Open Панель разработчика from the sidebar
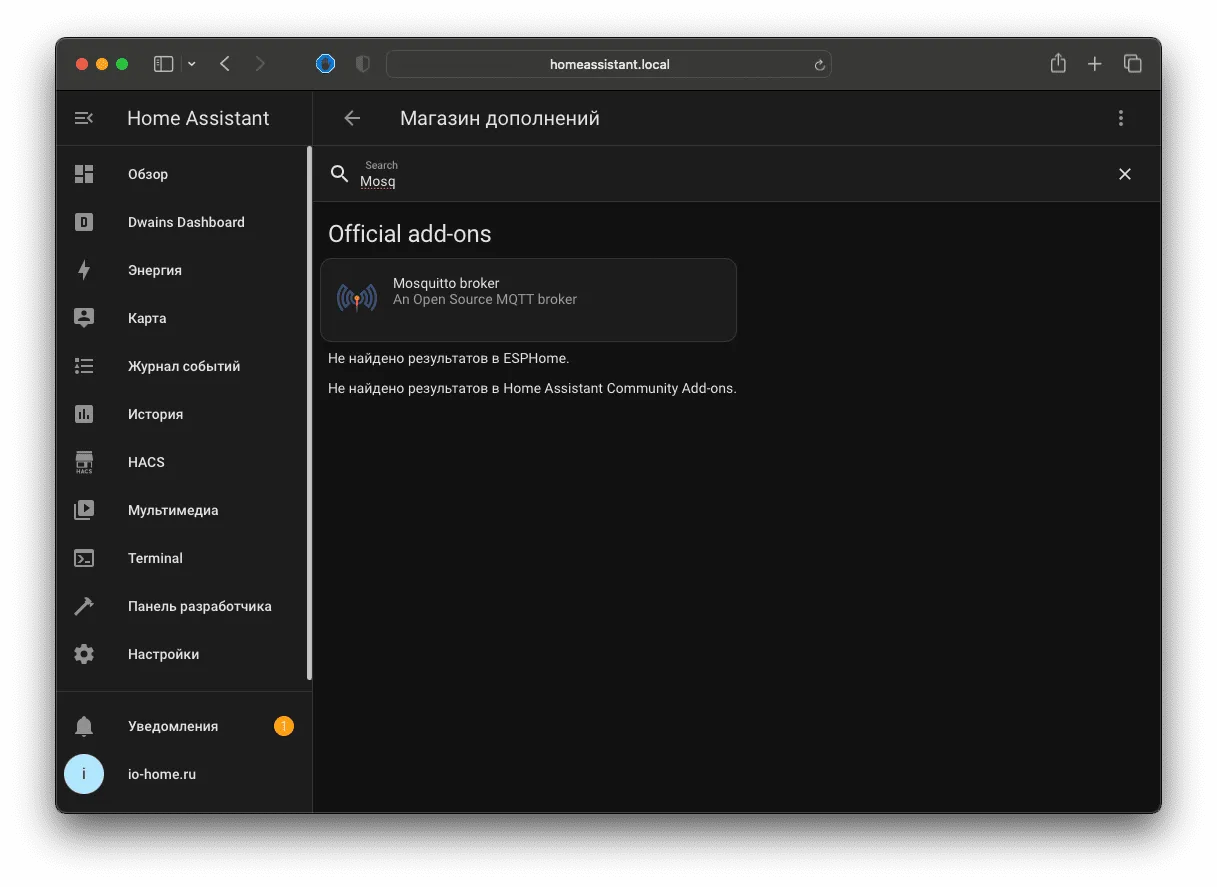The width and height of the screenshot is (1217, 887). [182, 606]
